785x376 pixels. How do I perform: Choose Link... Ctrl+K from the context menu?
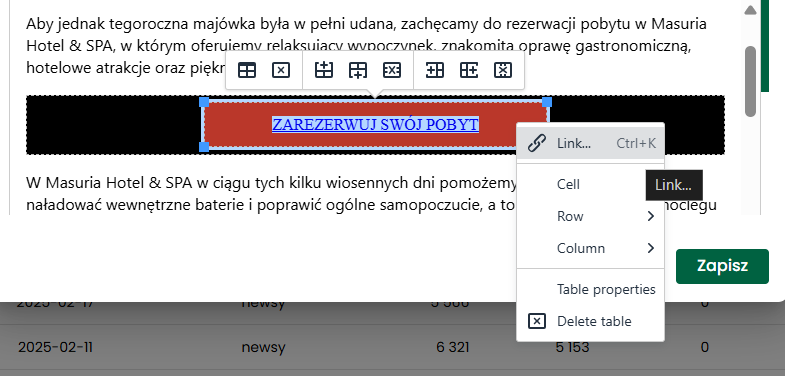tap(590, 143)
